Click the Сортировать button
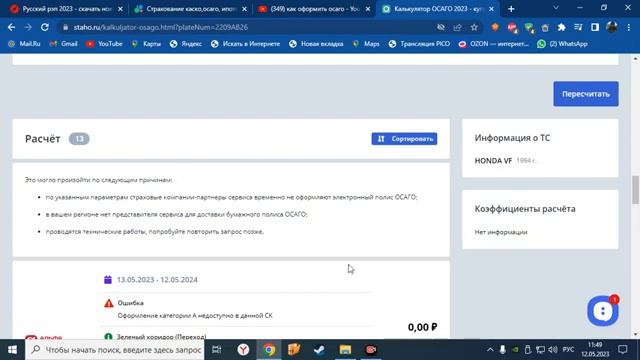 (404, 139)
